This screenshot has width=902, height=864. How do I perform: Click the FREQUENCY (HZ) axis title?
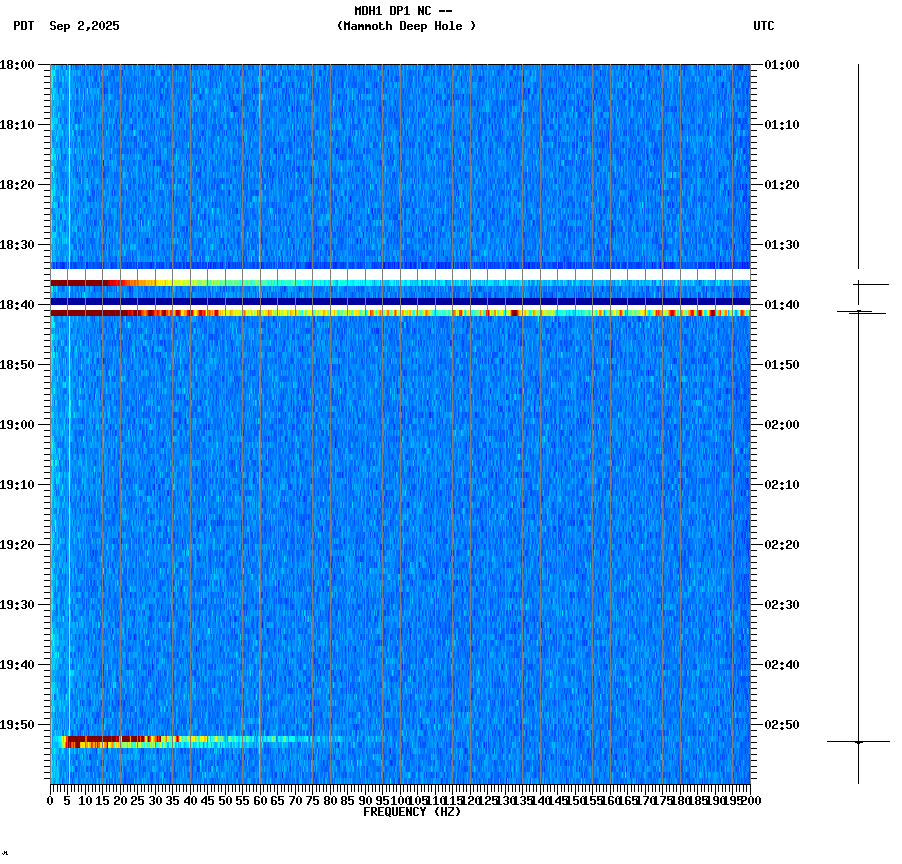[x=412, y=811]
